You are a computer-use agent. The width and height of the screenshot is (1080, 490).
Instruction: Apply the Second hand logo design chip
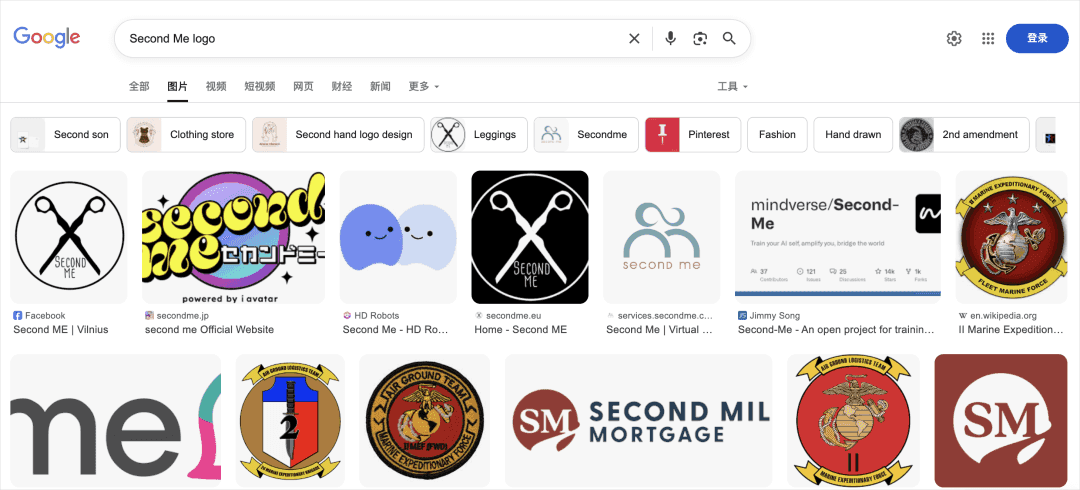337,135
